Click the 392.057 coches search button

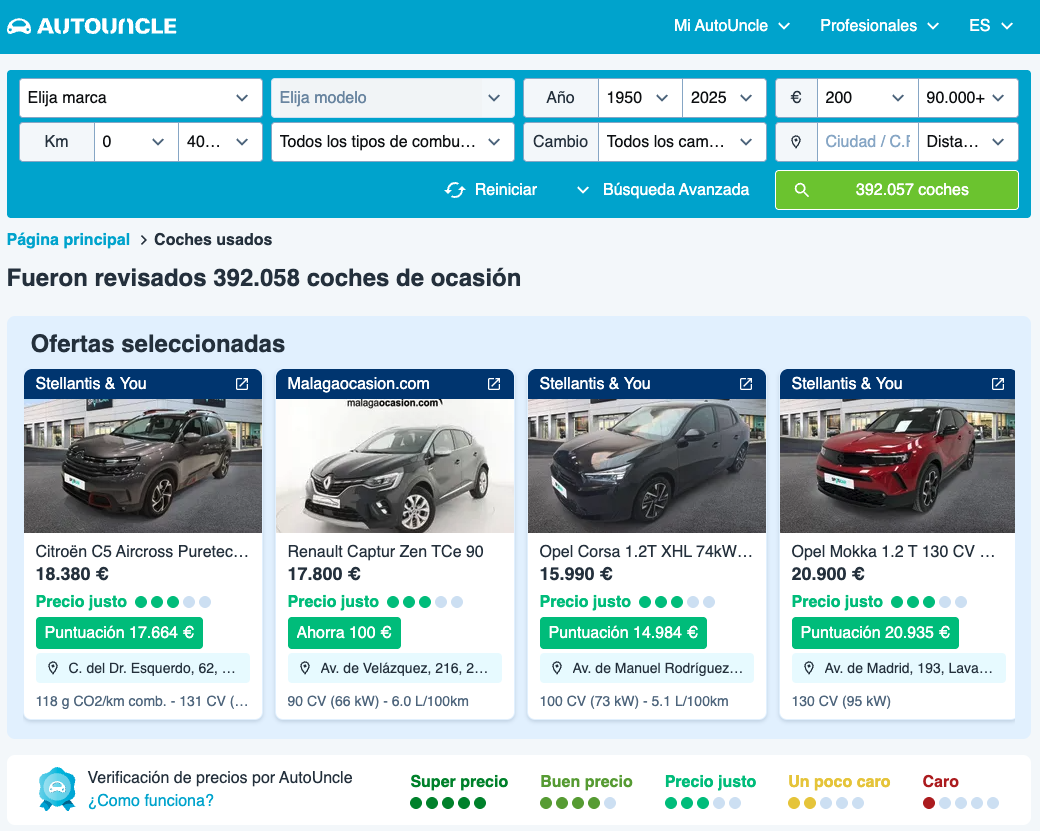(897, 190)
